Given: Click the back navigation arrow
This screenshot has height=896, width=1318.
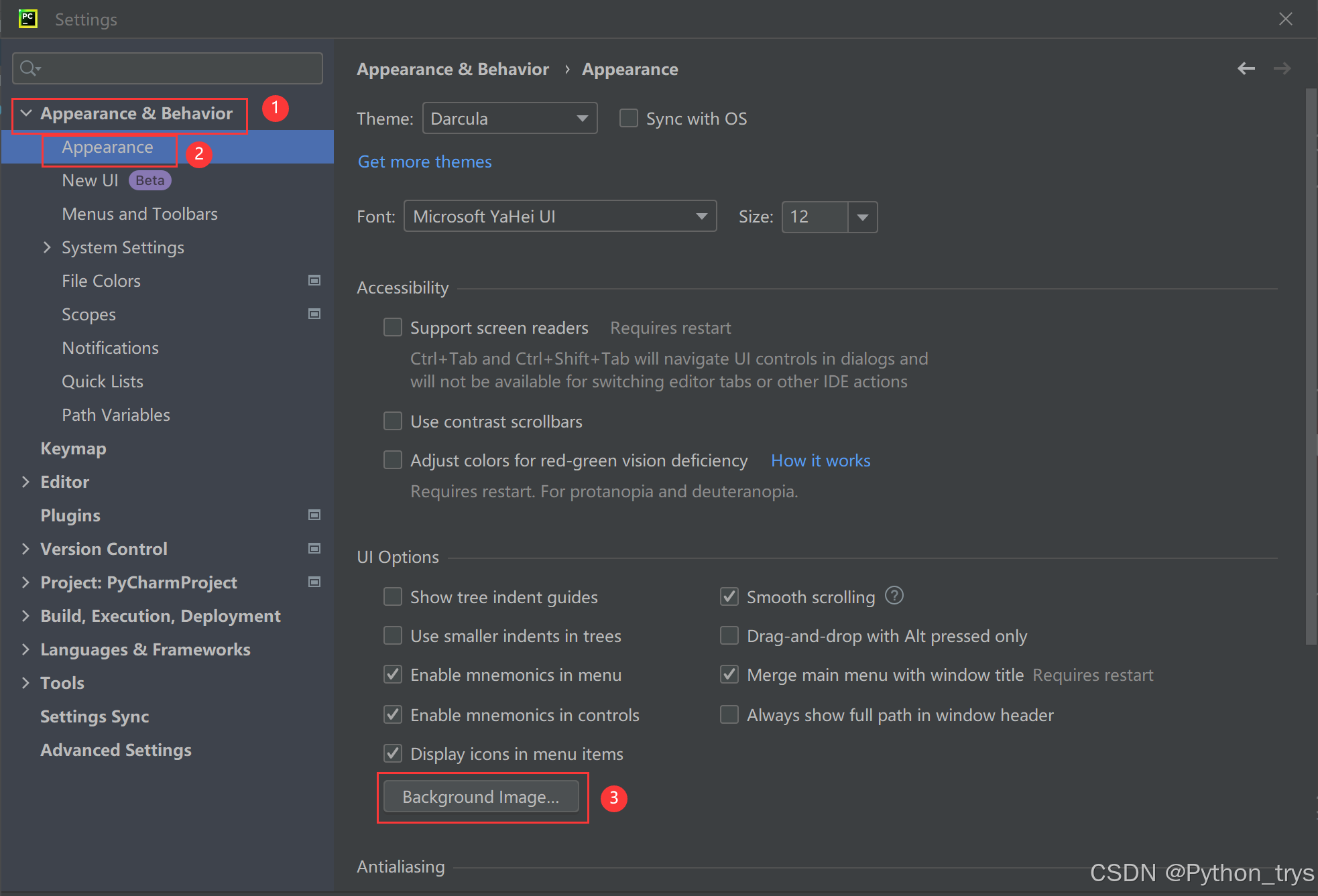Looking at the screenshot, I should [x=1246, y=68].
